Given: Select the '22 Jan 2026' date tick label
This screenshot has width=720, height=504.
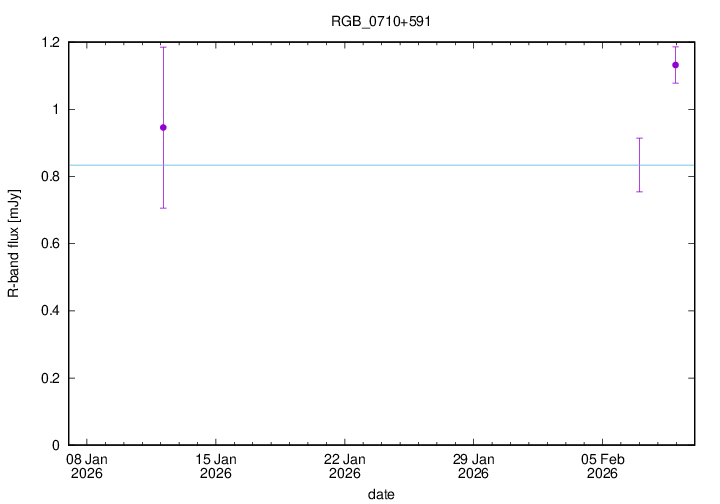Looking at the screenshot, I should coord(344,466).
